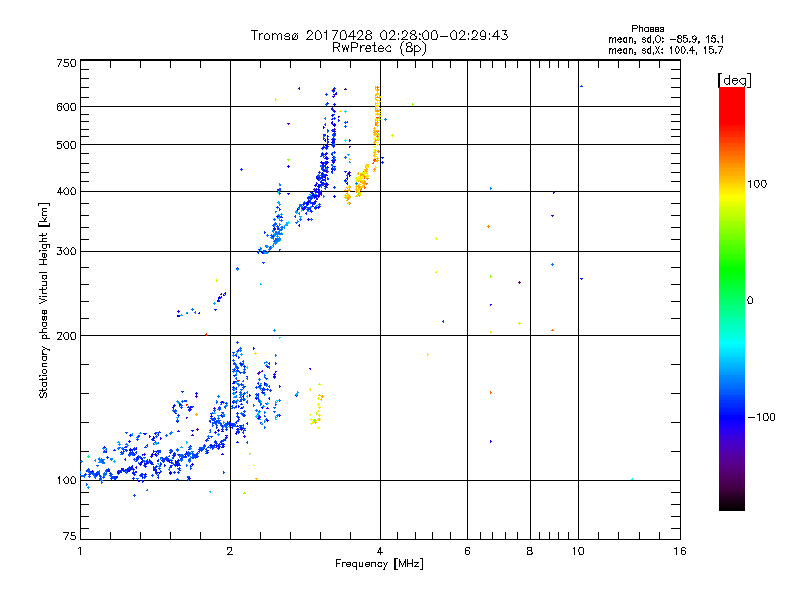Click the Tromsø 20170428 plot title
The image size is (800, 600).
coord(379,35)
